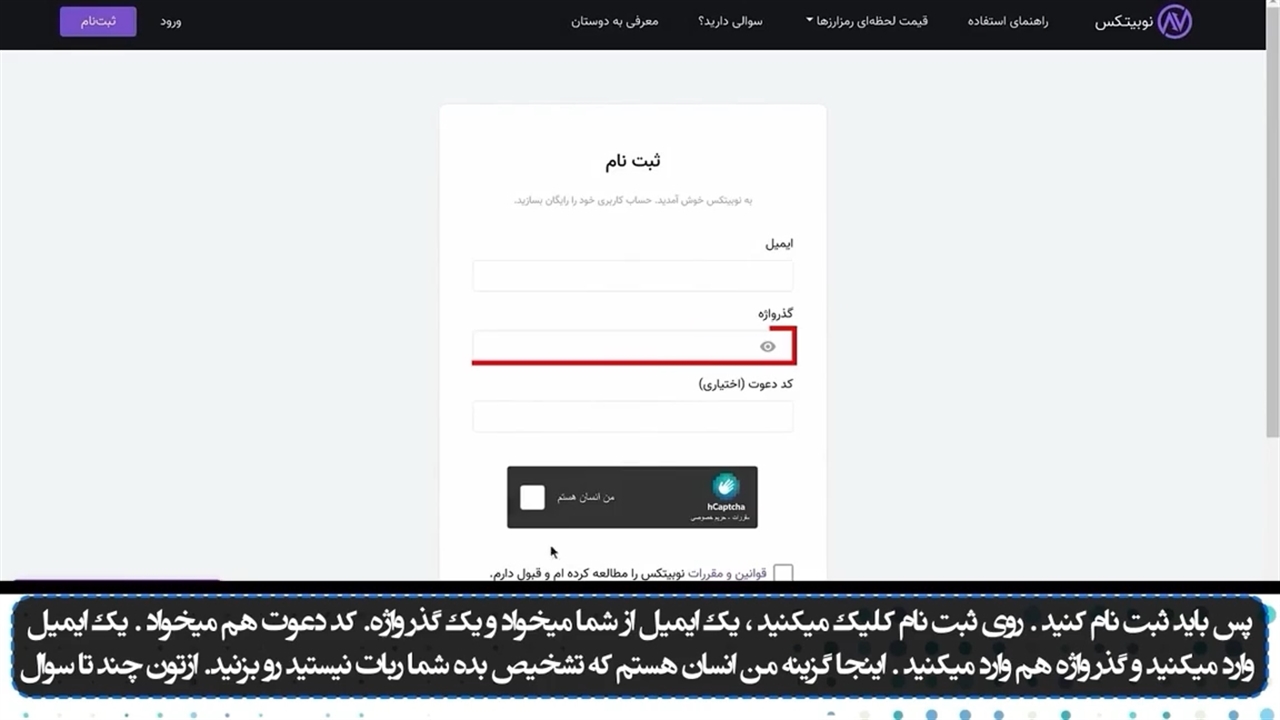Open the 'راهنمای استفاده' menu item
The height and width of the screenshot is (720, 1280).
[1007, 21]
